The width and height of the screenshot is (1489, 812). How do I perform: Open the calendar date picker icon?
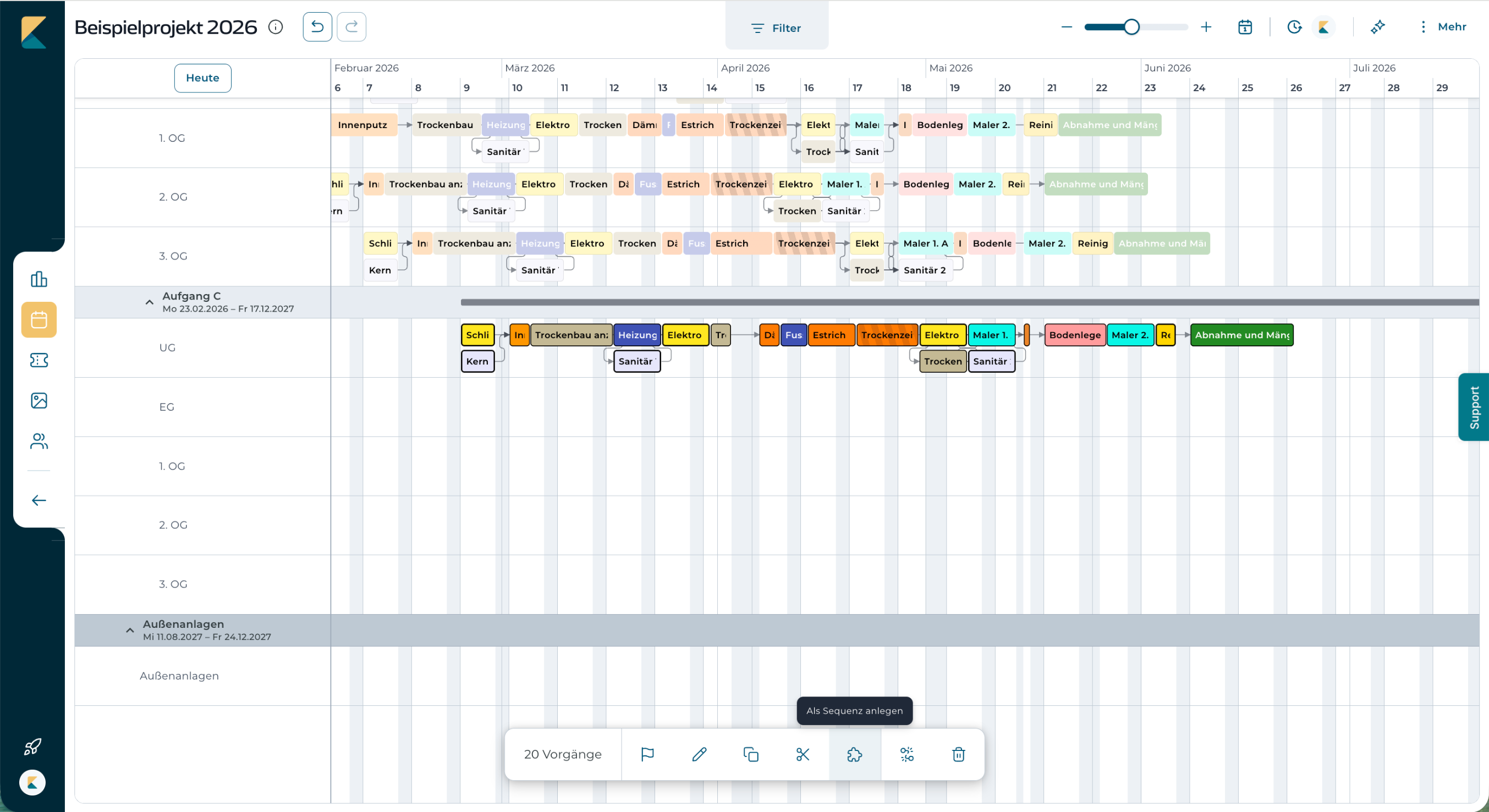1245,26
